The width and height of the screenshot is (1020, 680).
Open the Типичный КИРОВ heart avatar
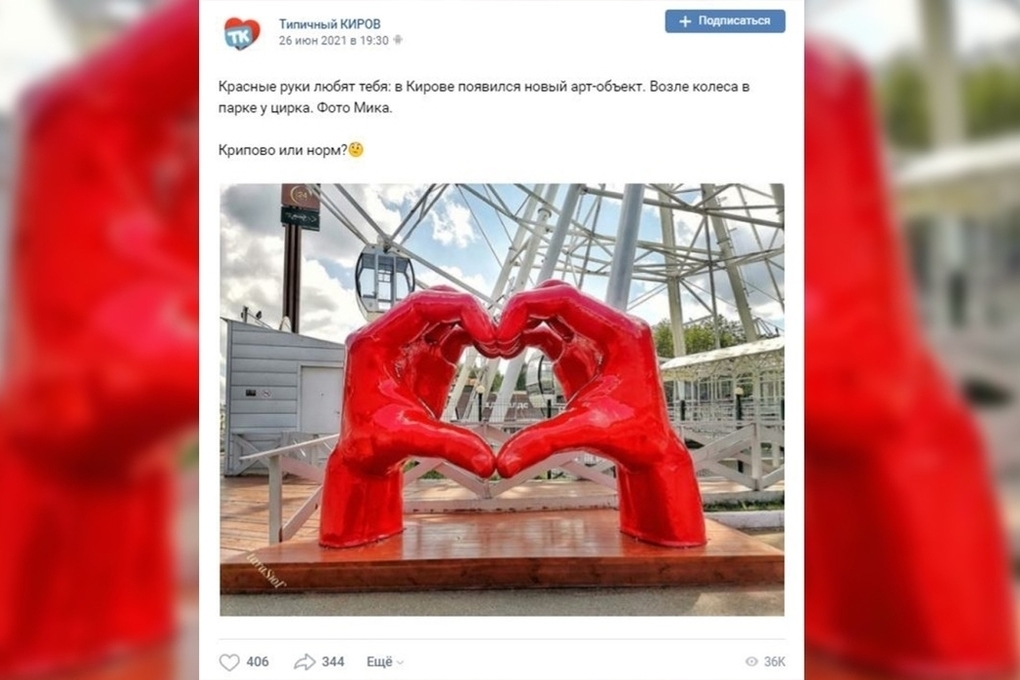pos(242,33)
